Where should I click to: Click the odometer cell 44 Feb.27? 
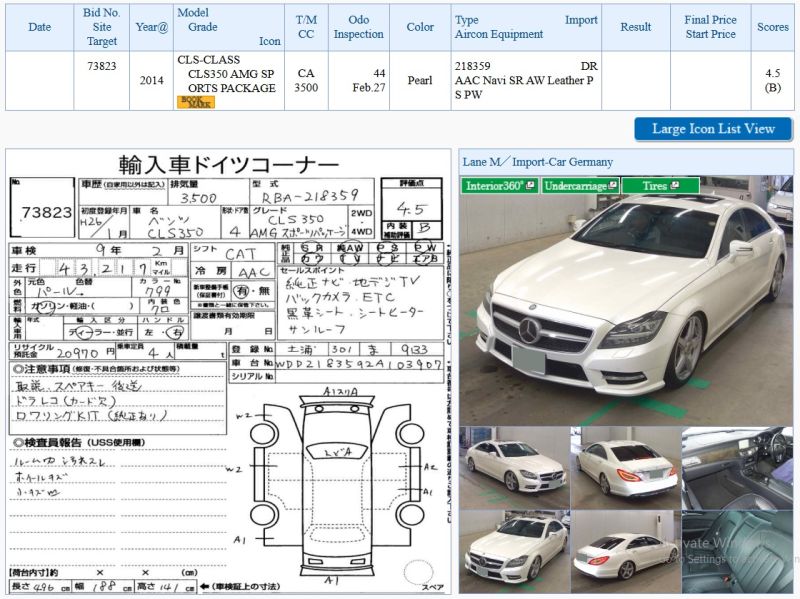tap(359, 81)
